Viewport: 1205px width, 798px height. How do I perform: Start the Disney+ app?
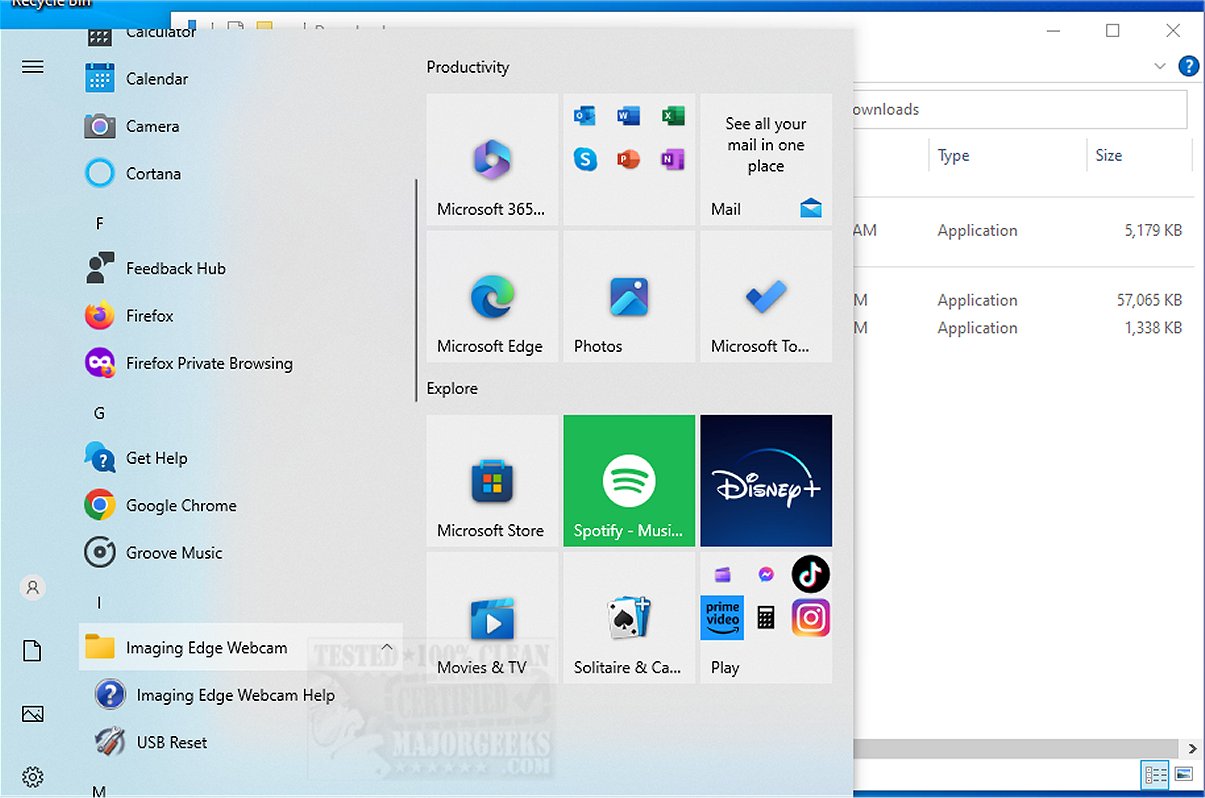(765, 480)
